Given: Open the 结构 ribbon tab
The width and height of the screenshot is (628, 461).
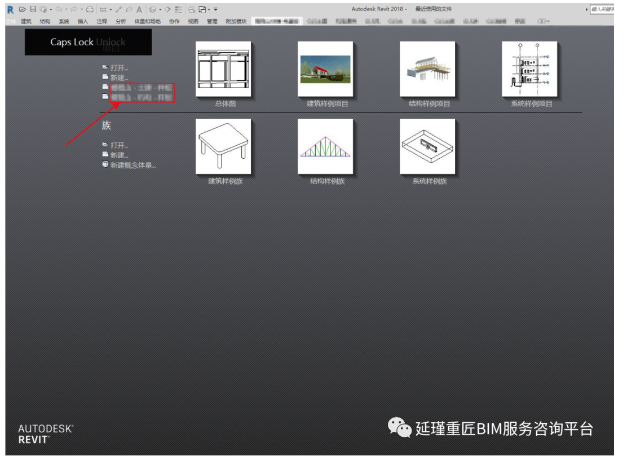Looking at the screenshot, I should [45, 21].
